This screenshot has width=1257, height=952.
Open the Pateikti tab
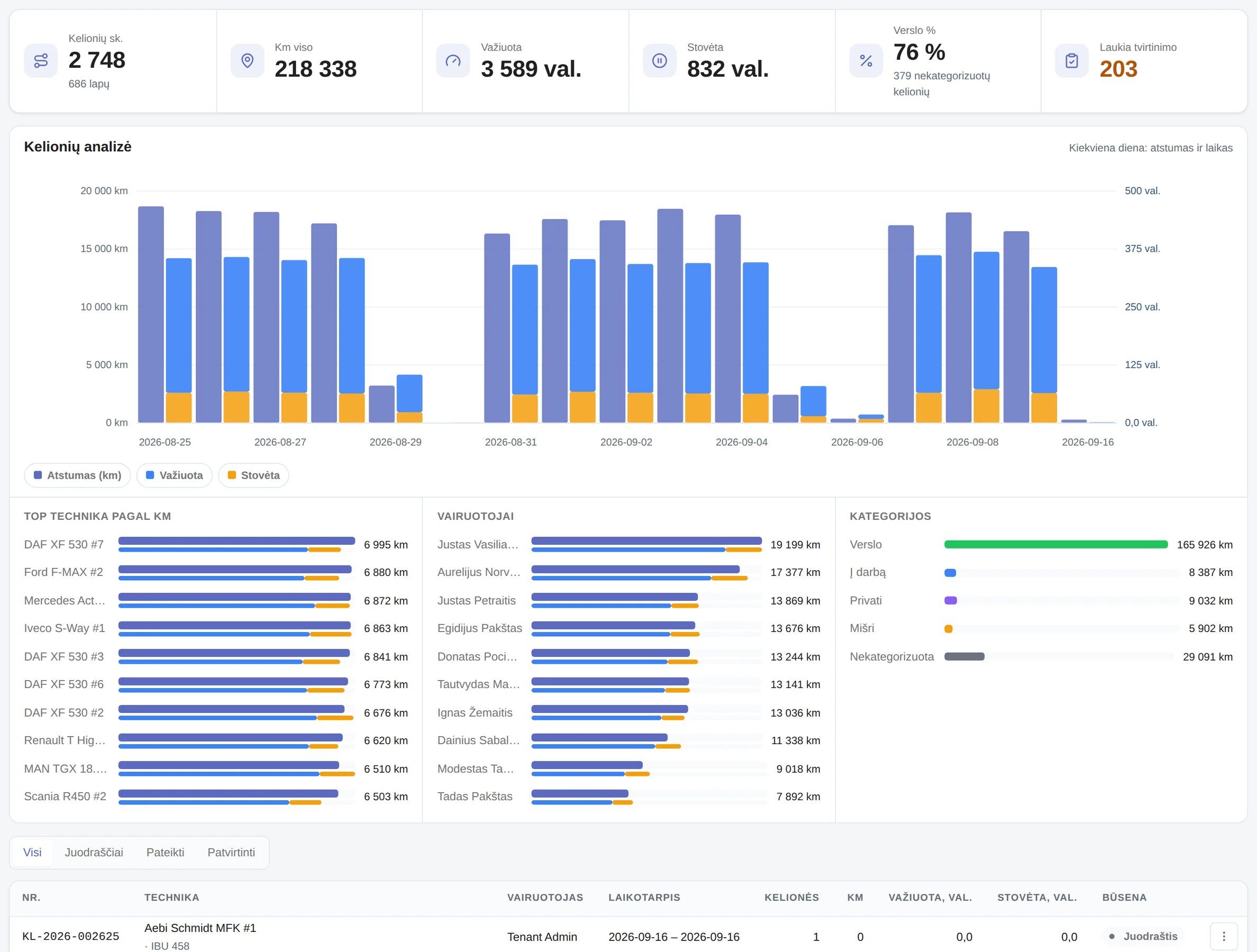tap(166, 852)
